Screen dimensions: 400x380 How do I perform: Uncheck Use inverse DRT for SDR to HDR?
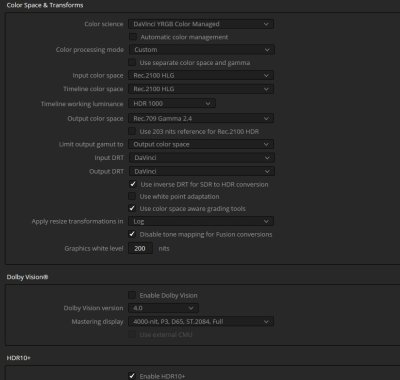pyautogui.click(x=133, y=184)
